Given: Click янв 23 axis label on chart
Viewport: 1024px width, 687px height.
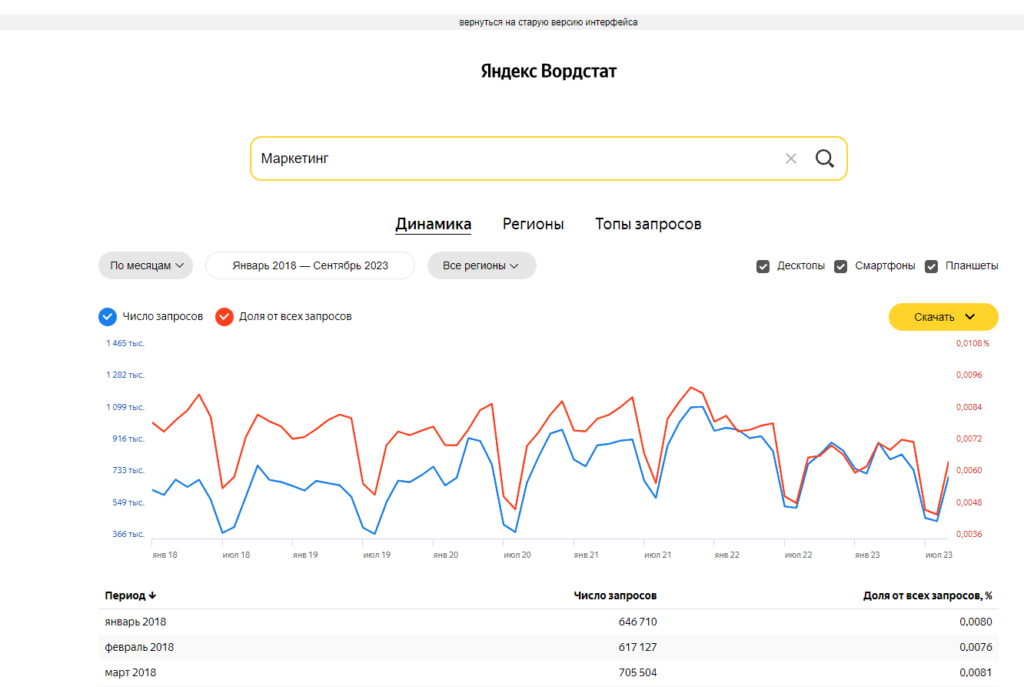Looking at the screenshot, I should (867, 555).
